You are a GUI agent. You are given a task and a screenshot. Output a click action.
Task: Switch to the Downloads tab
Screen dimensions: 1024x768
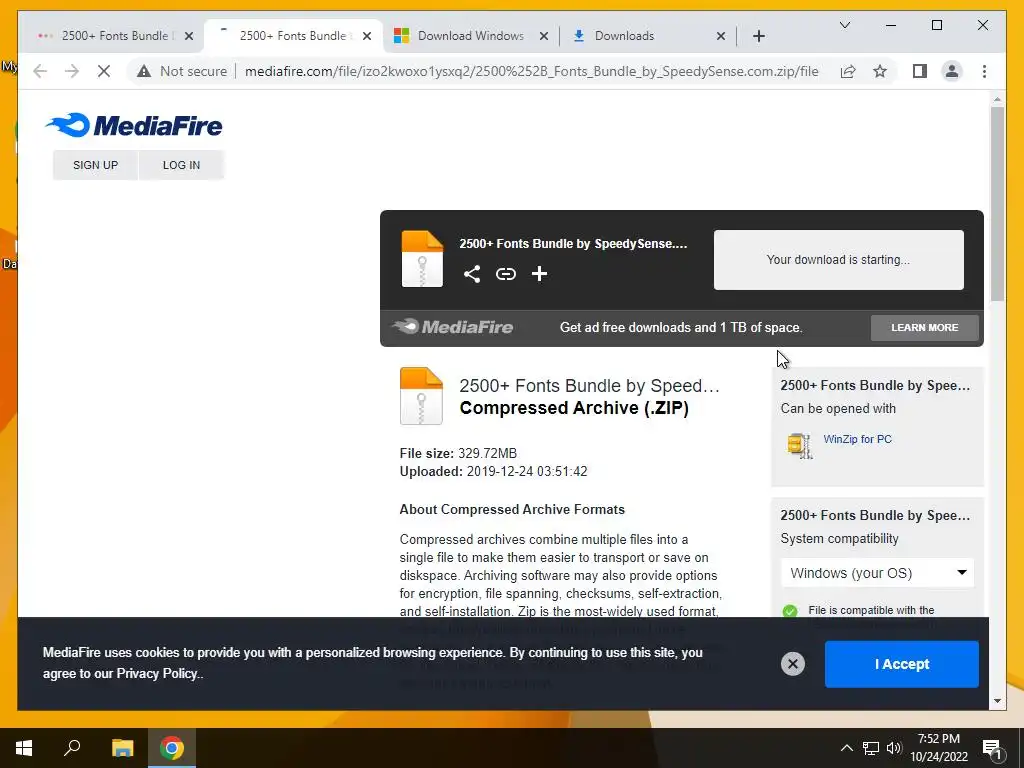[x=624, y=36]
